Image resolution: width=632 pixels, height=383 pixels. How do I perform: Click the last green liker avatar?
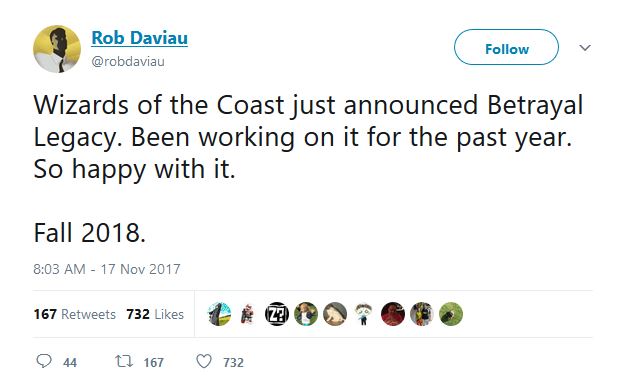click(x=451, y=314)
